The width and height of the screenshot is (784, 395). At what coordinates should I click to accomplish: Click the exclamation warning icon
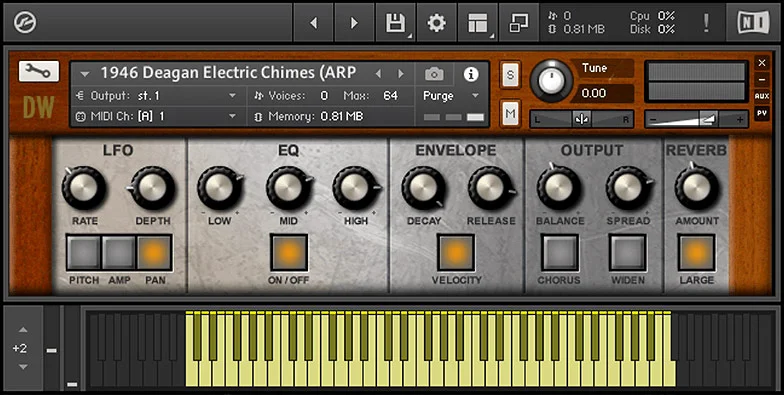[706, 22]
